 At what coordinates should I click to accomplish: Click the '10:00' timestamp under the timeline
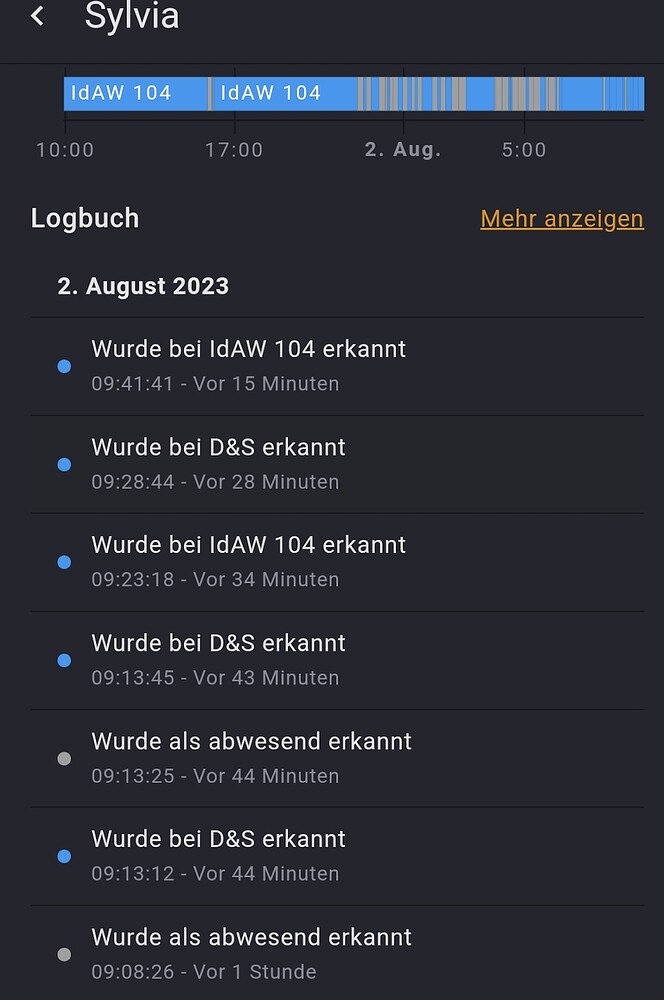[x=65, y=149]
